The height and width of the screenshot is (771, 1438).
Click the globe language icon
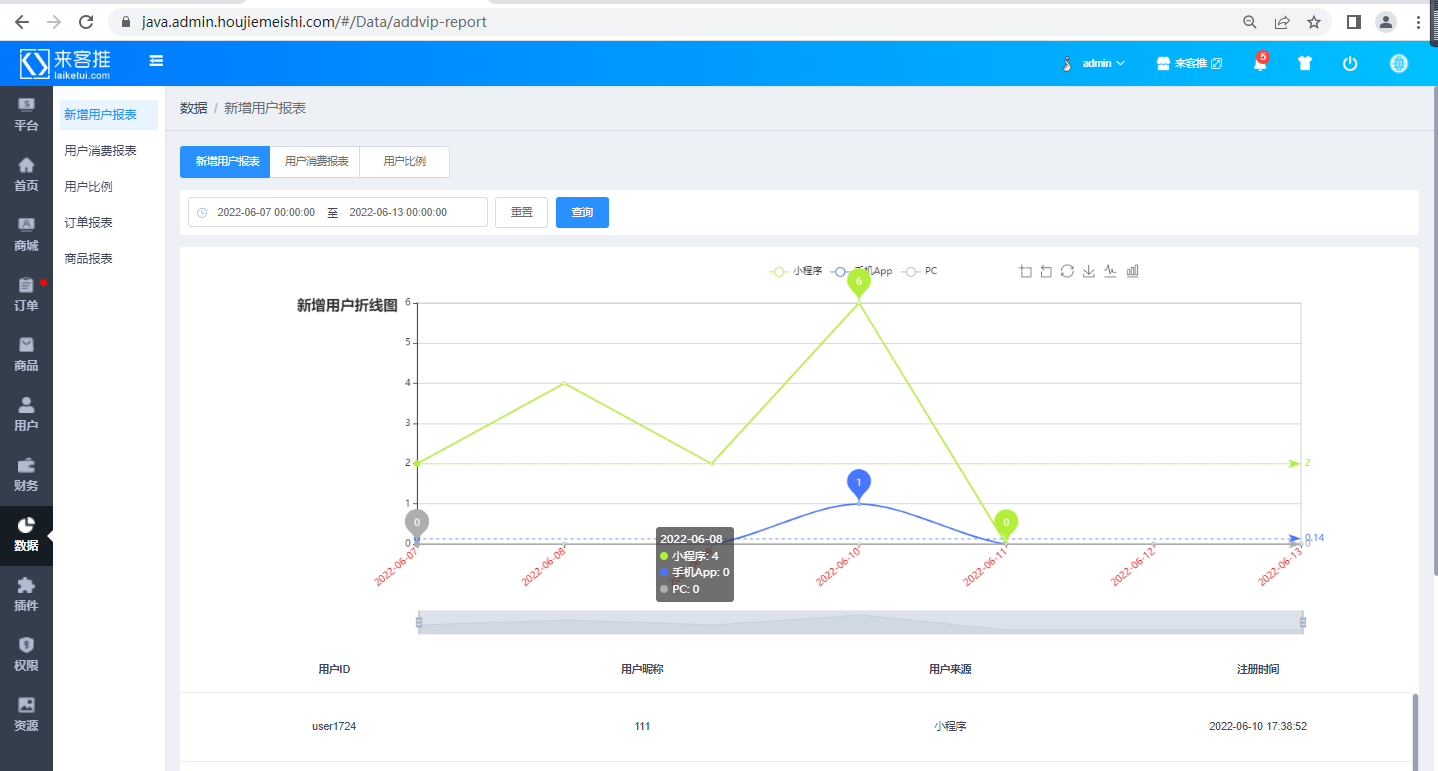click(1399, 63)
